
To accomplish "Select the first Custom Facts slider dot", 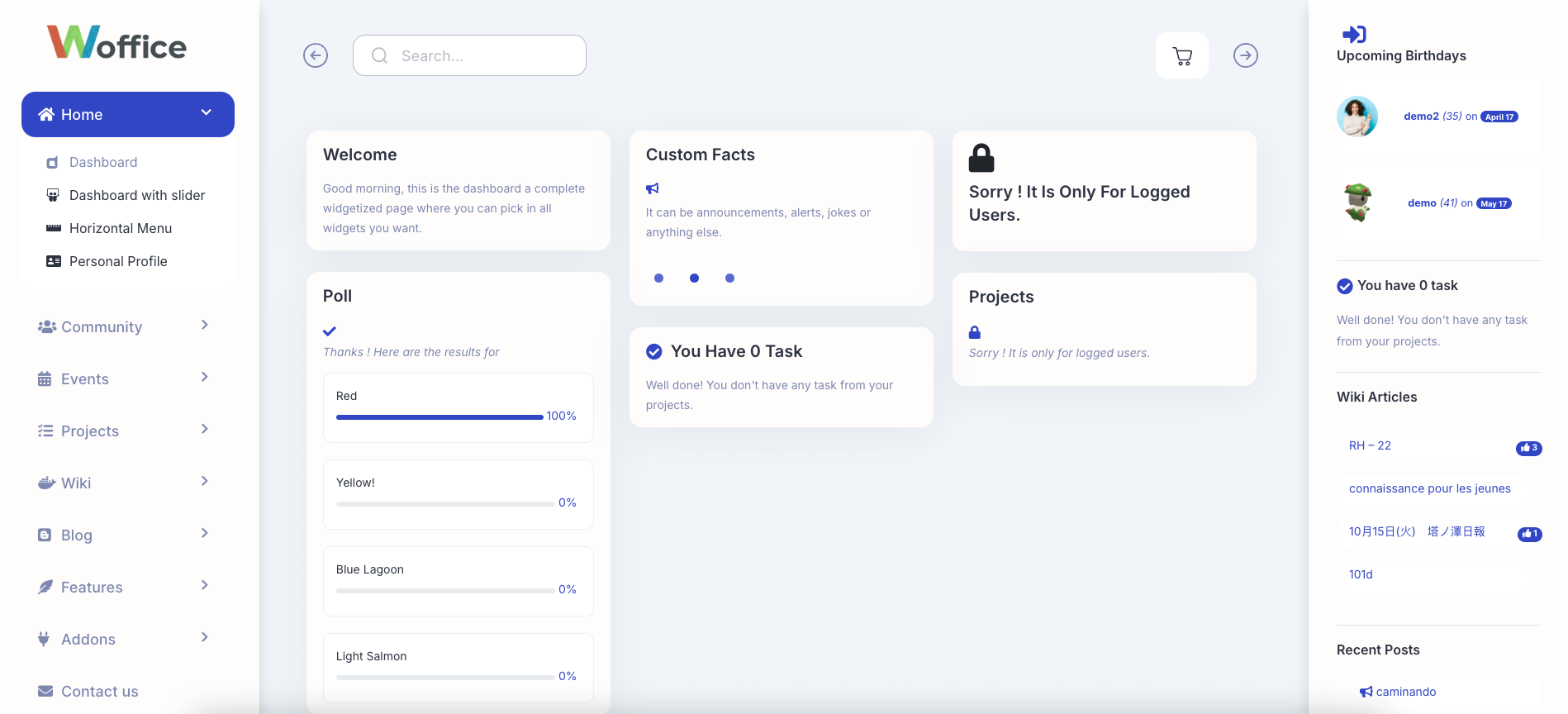I will [658, 278].
